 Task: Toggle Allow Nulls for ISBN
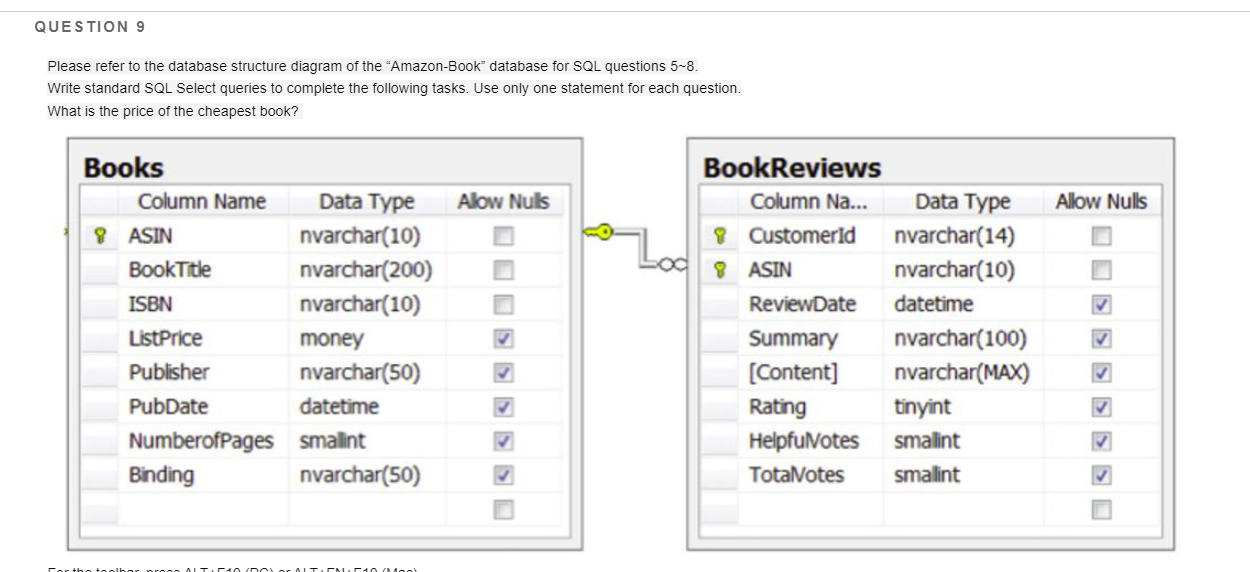coord(504,304)
